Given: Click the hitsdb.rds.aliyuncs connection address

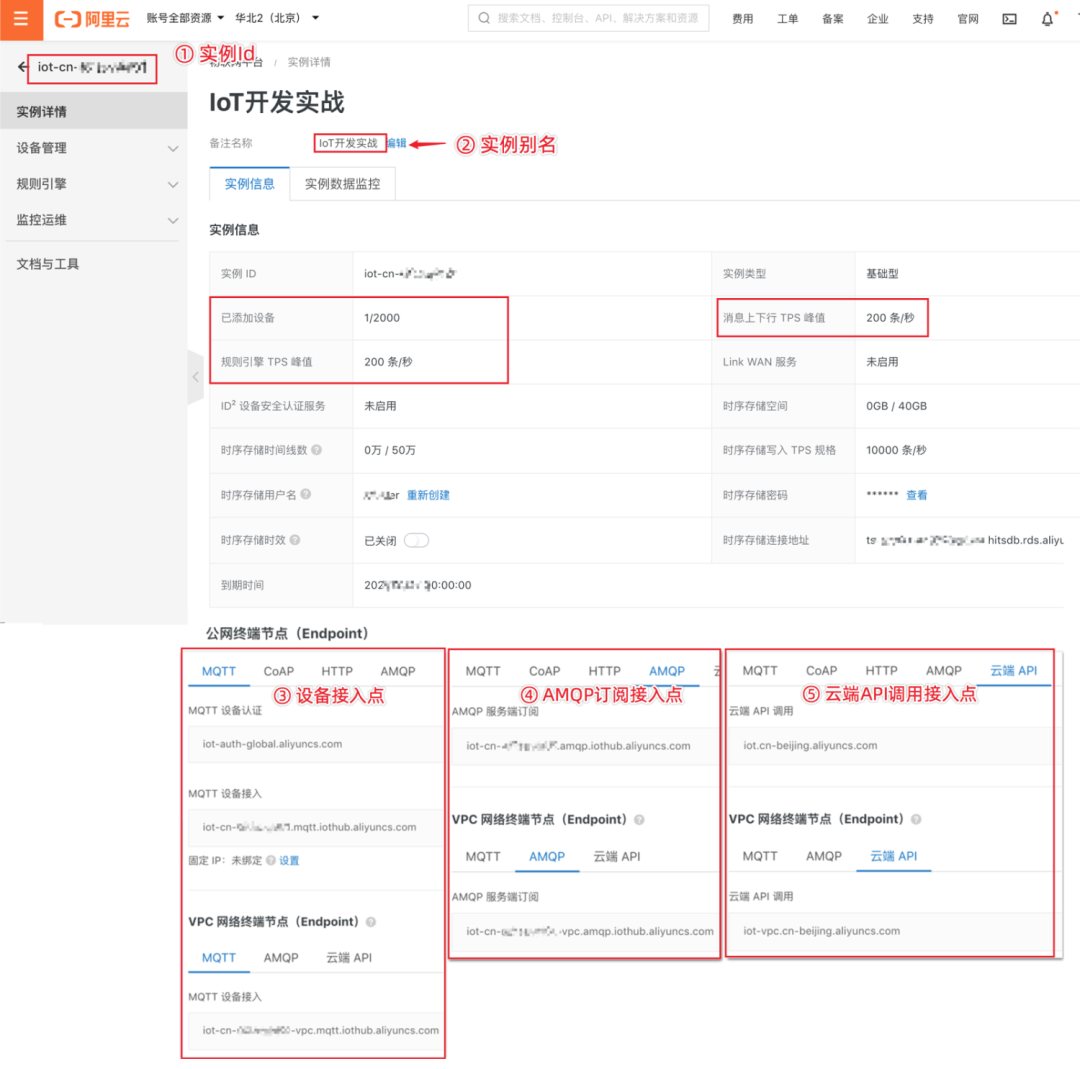Looking at the screenshot, I should 964,540.
